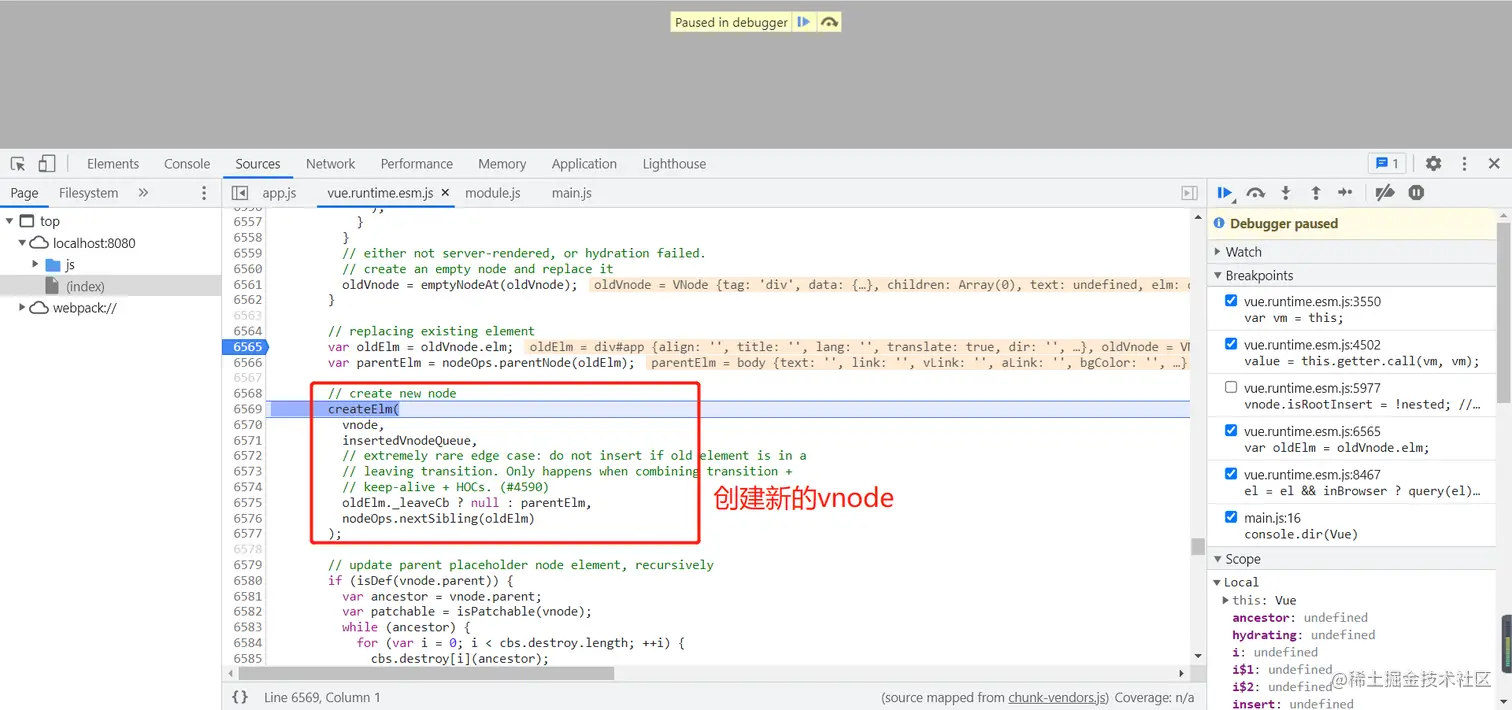The width and height of the screenshot is (1512, 710).
Task: Disable breakpoint vue.runtime.esm.js:8467
Action: pos(1231,474)
